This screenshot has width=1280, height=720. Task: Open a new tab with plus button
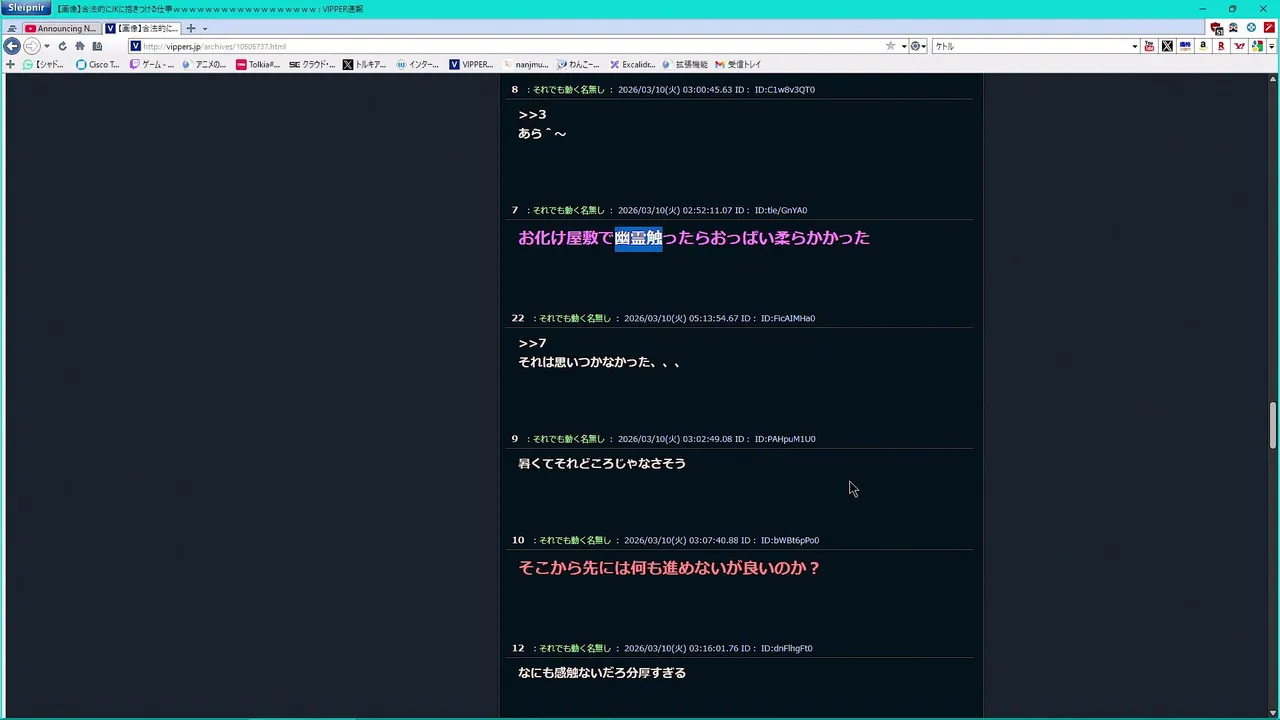click(191, 29)
